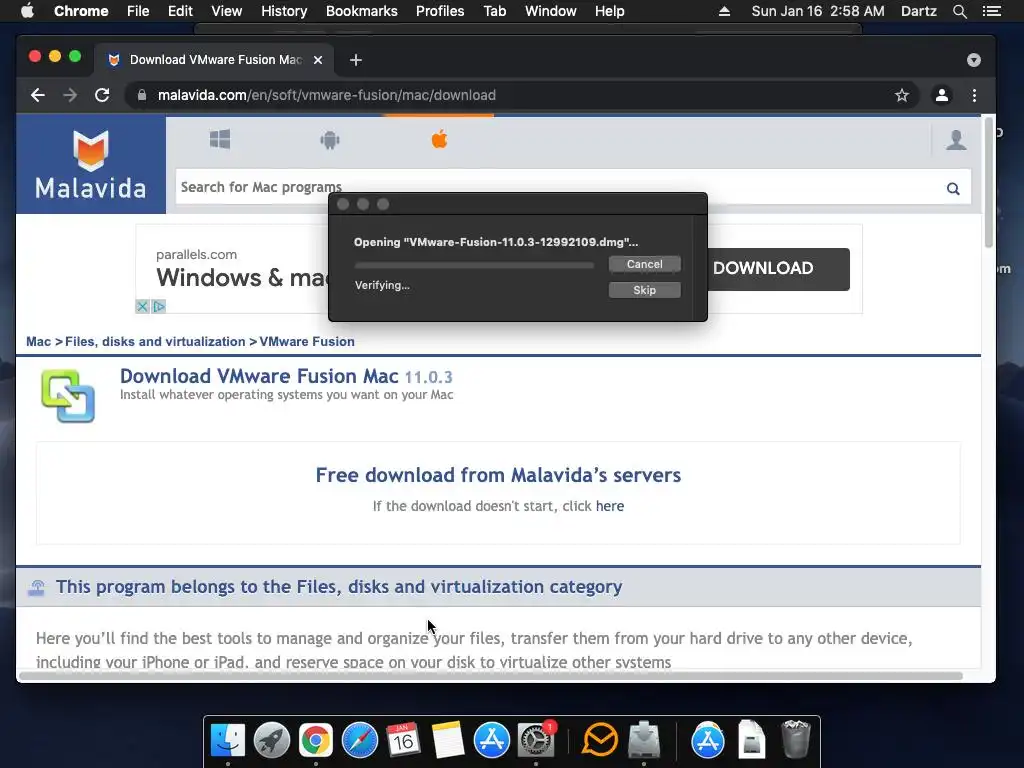Viewport: 1024px width, 768px height.
Task: View site info padlock icon
Action: pos(142,95)
